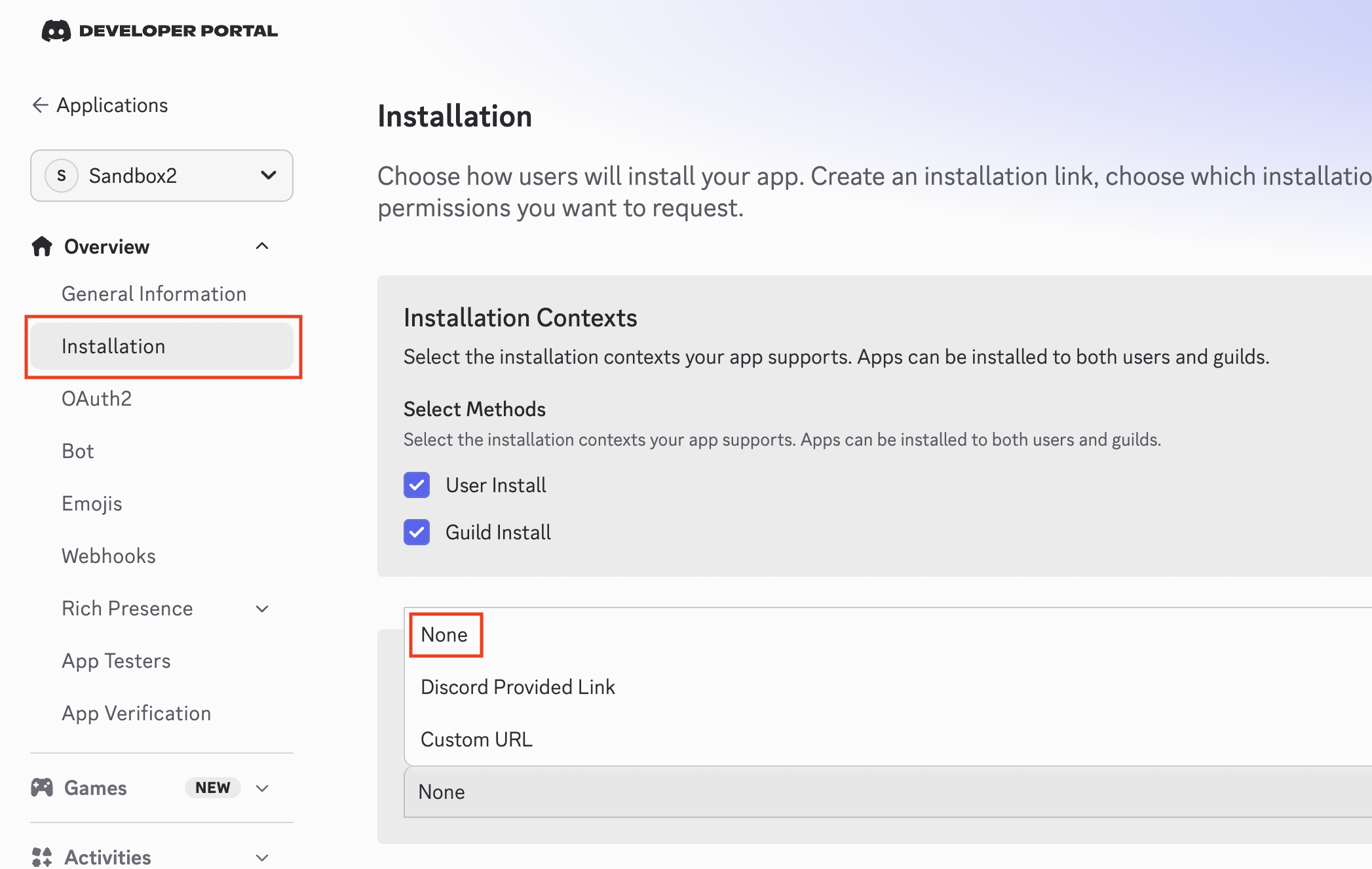Collapse the Overview section chevron
1372x869 pixels.
[262, 246]
